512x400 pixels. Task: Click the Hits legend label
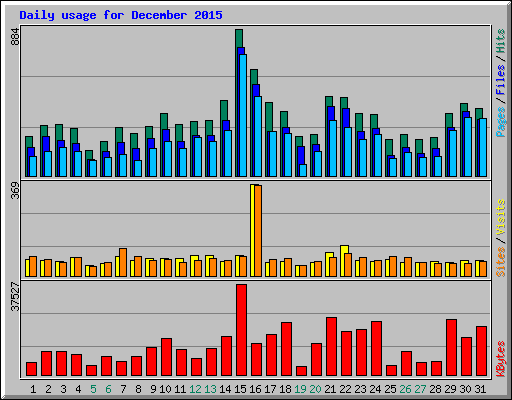[501, 41]
